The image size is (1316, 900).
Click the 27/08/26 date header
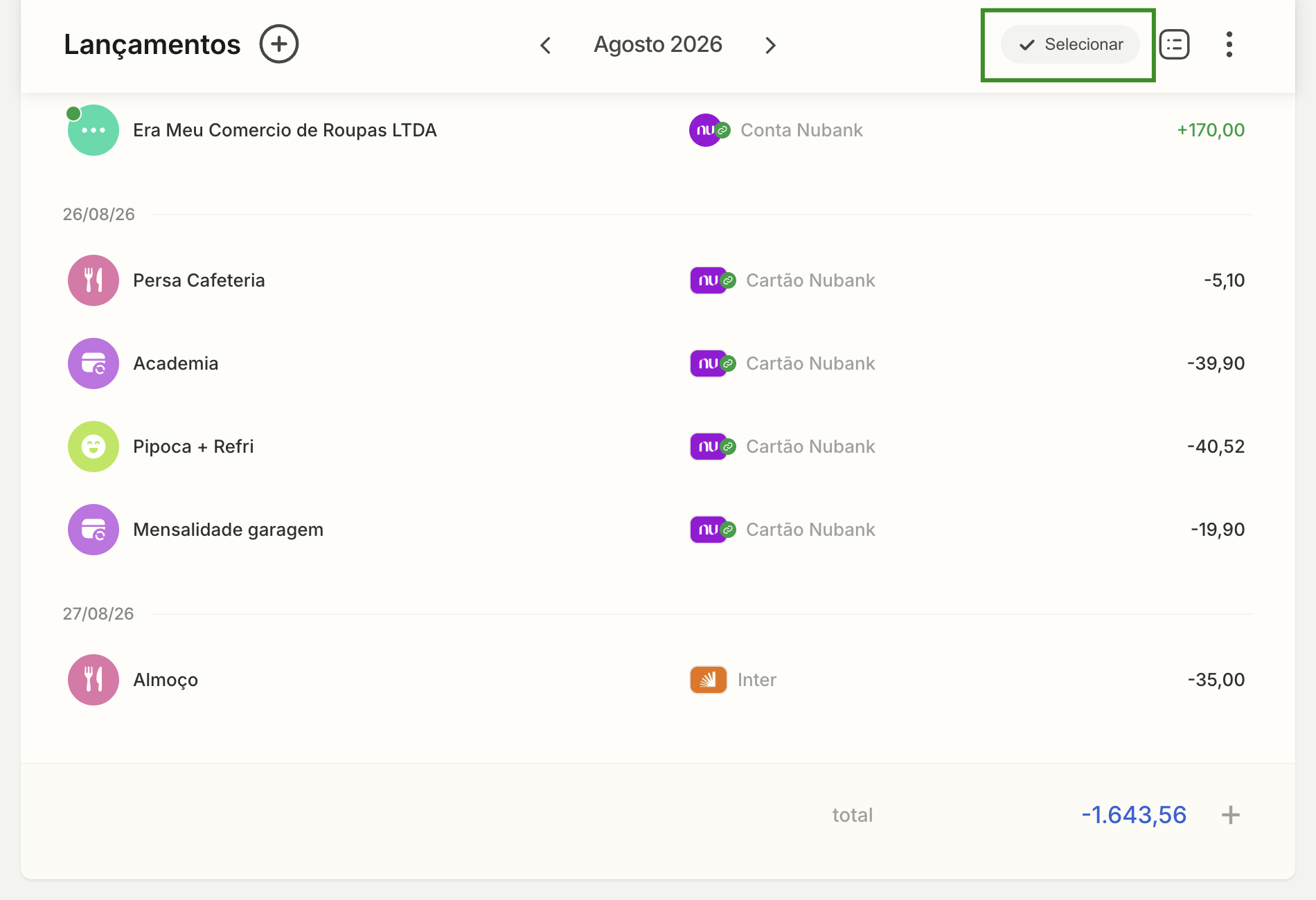coord(98,614)
